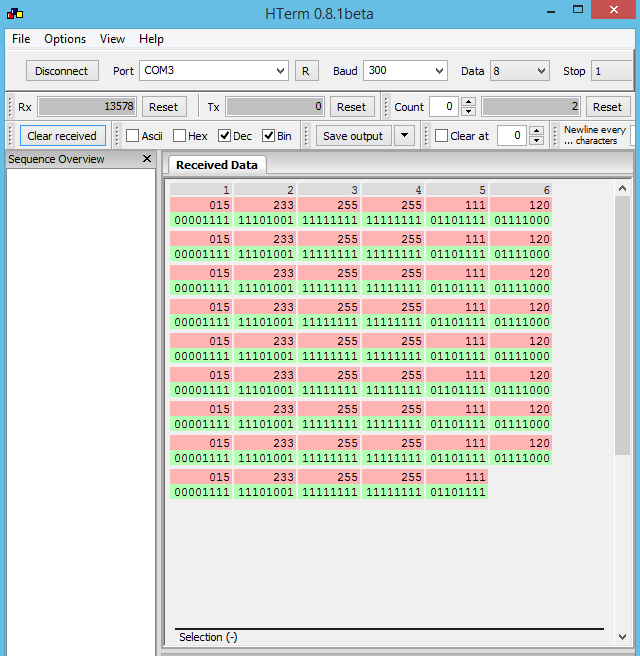The image size is (640, 656).
Task: Maximize the HTerm window
Action: 578,10
